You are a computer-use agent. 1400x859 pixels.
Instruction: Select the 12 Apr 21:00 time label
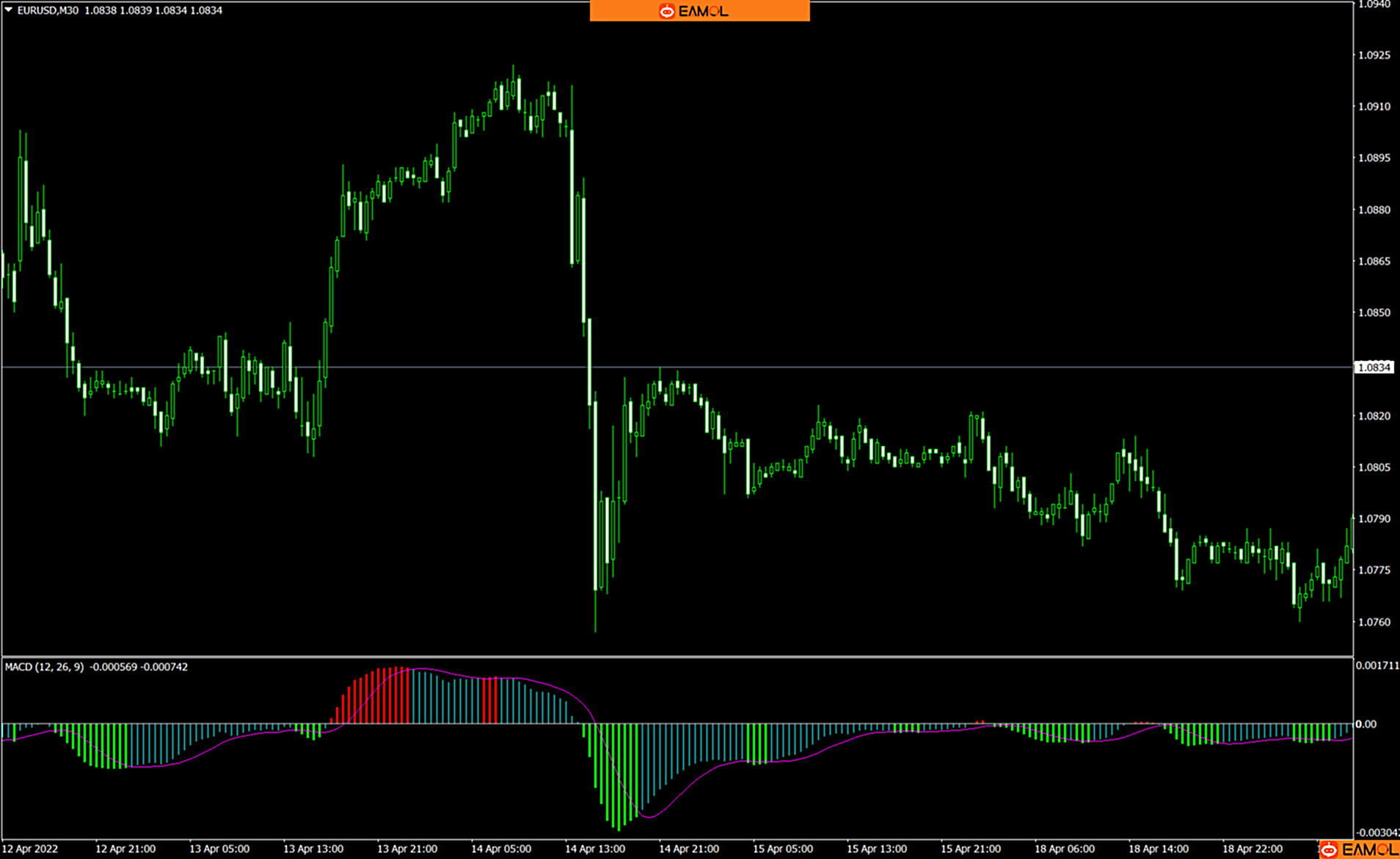[125, 849]
